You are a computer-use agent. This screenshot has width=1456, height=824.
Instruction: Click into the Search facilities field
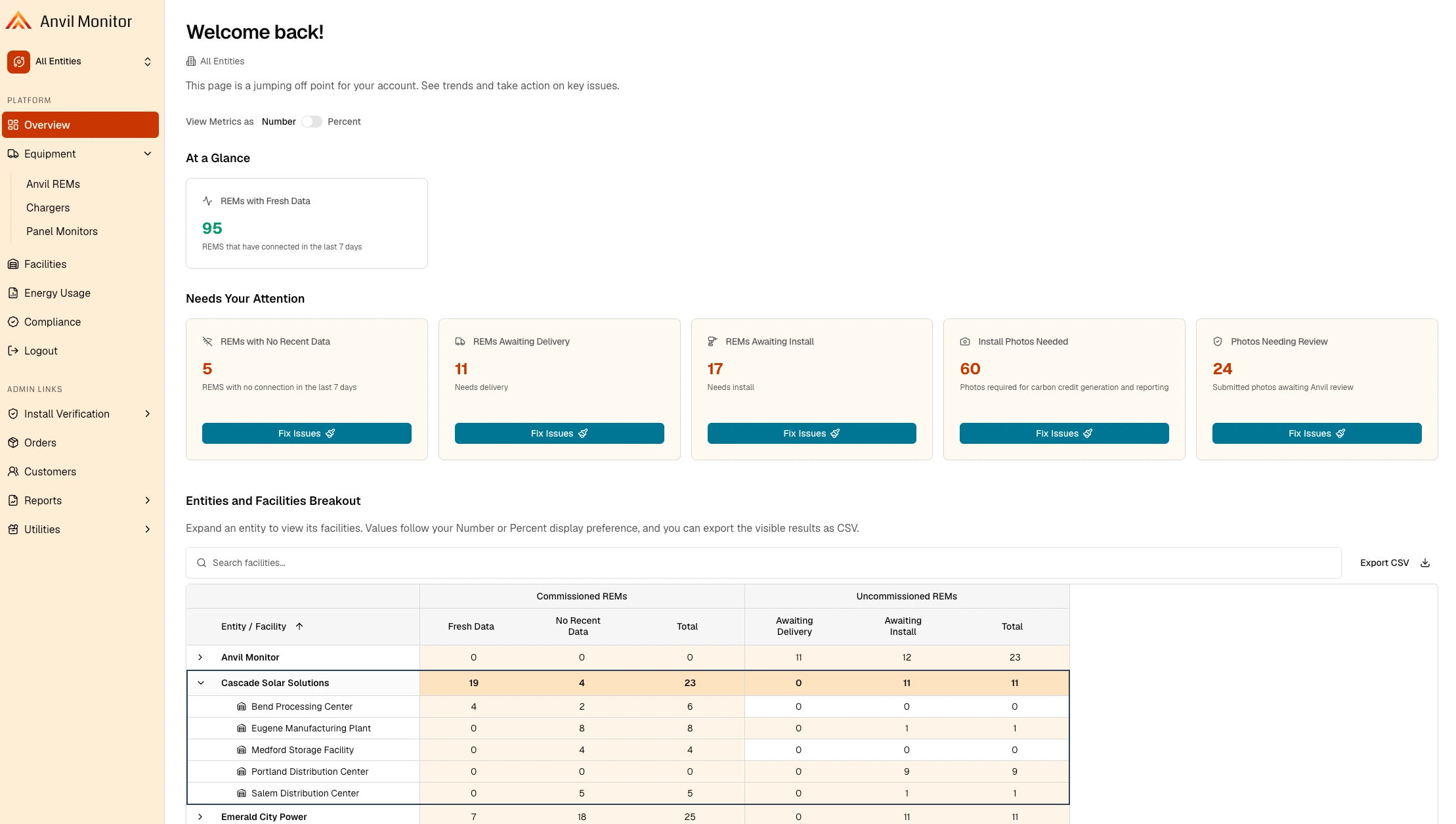[763, 563]
